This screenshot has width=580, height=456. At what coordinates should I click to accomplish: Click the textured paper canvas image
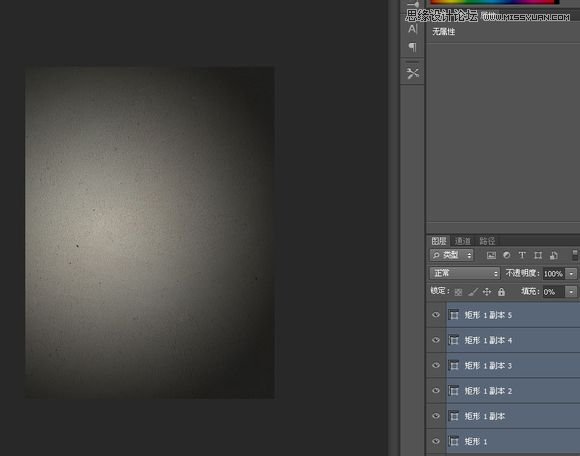[x=150, y=233]
